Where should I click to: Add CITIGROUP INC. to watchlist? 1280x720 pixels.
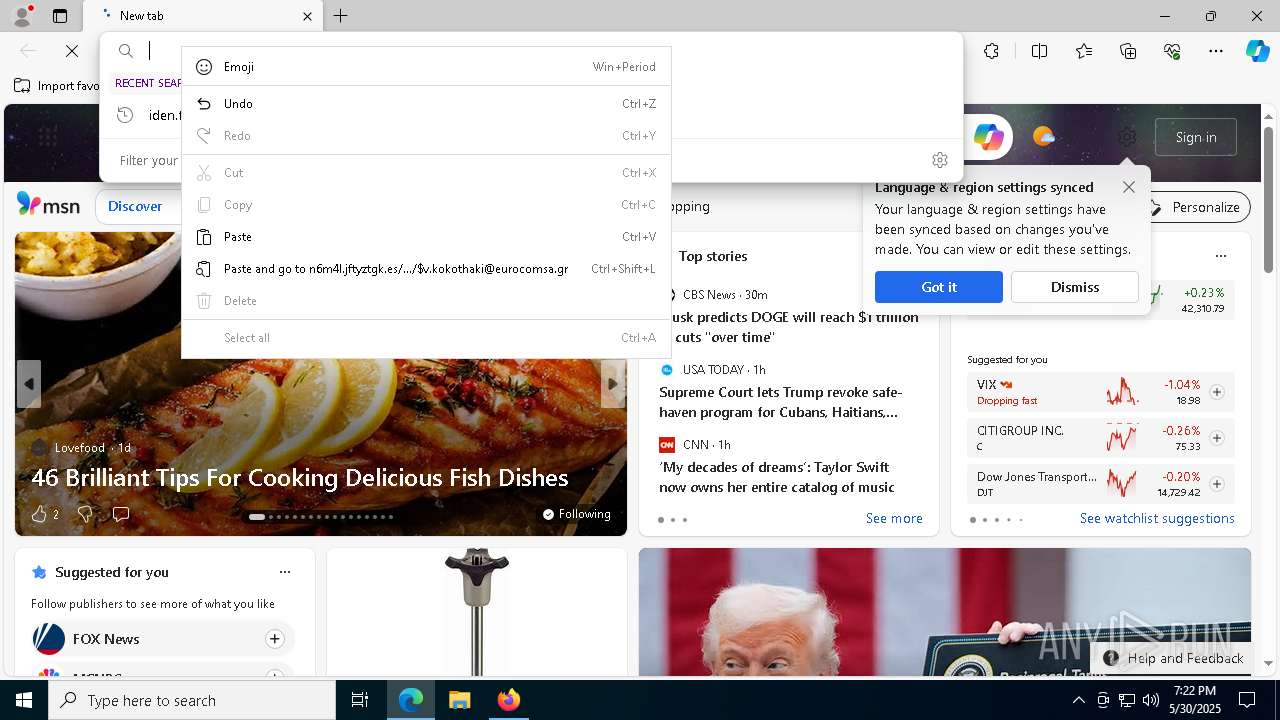1216,438
